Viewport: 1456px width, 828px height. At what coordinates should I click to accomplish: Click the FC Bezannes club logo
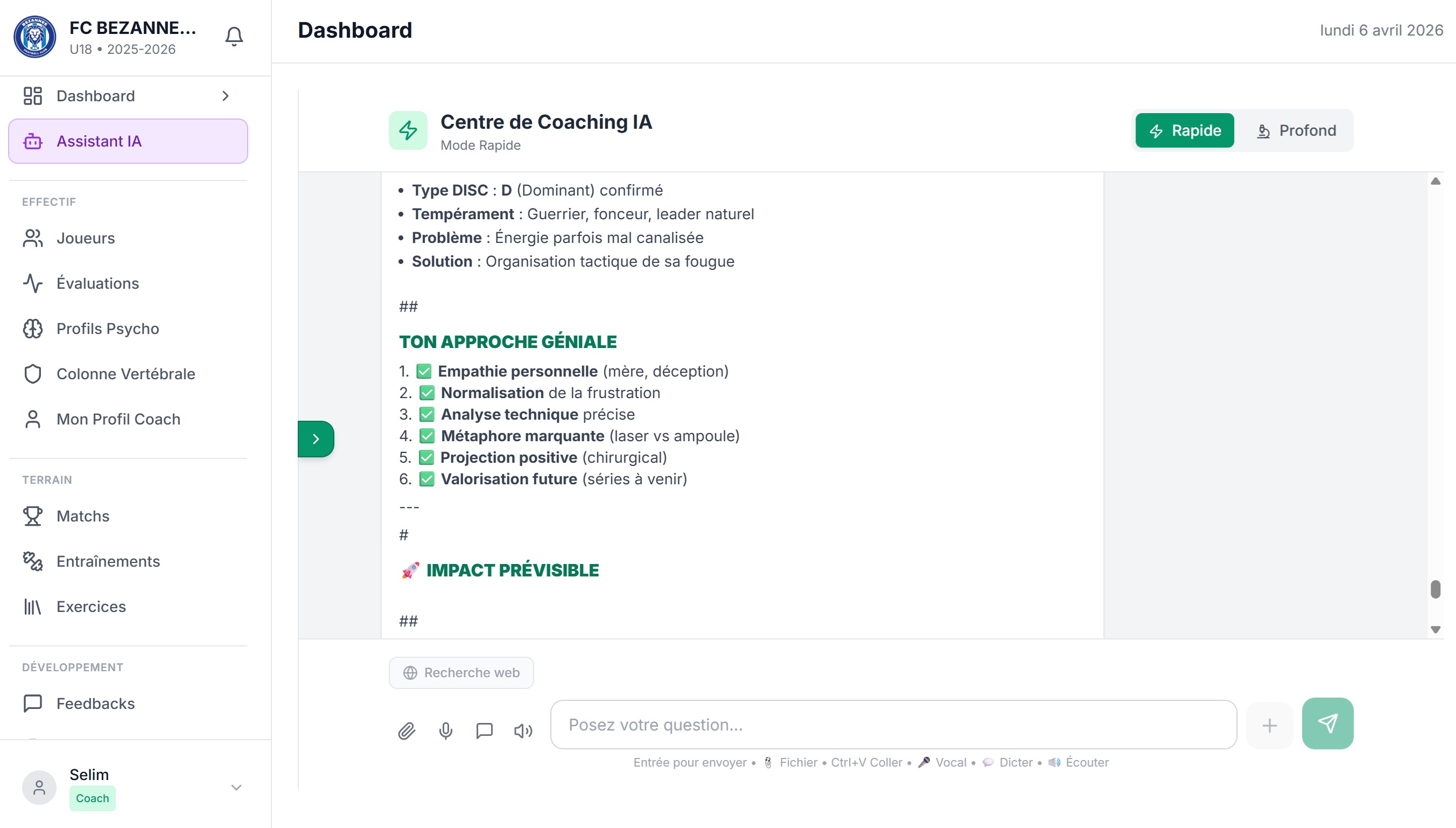pyautogui.click(x=34, y=37)
